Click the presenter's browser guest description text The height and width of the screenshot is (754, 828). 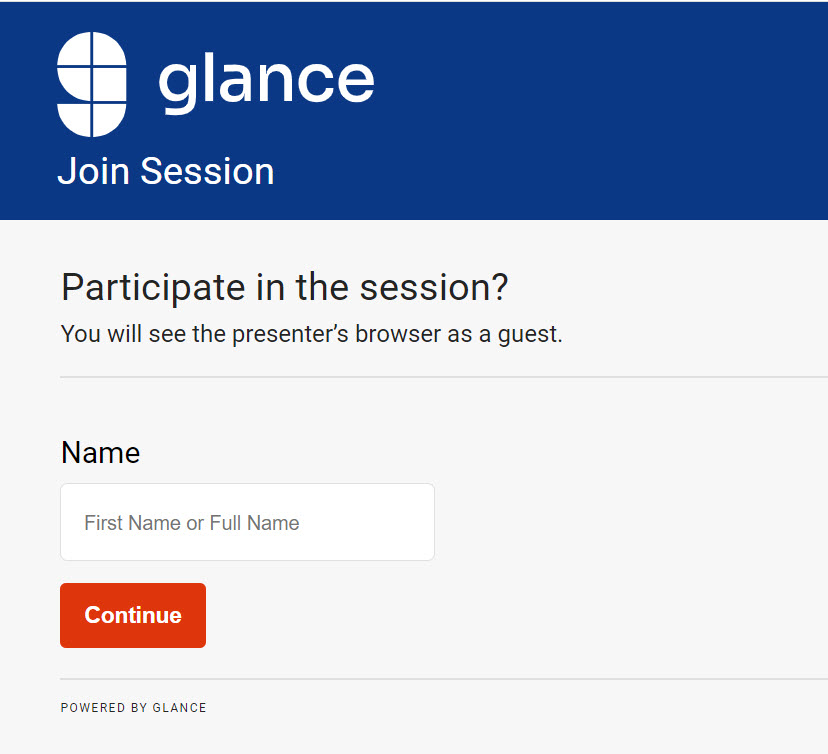[312, 334]
